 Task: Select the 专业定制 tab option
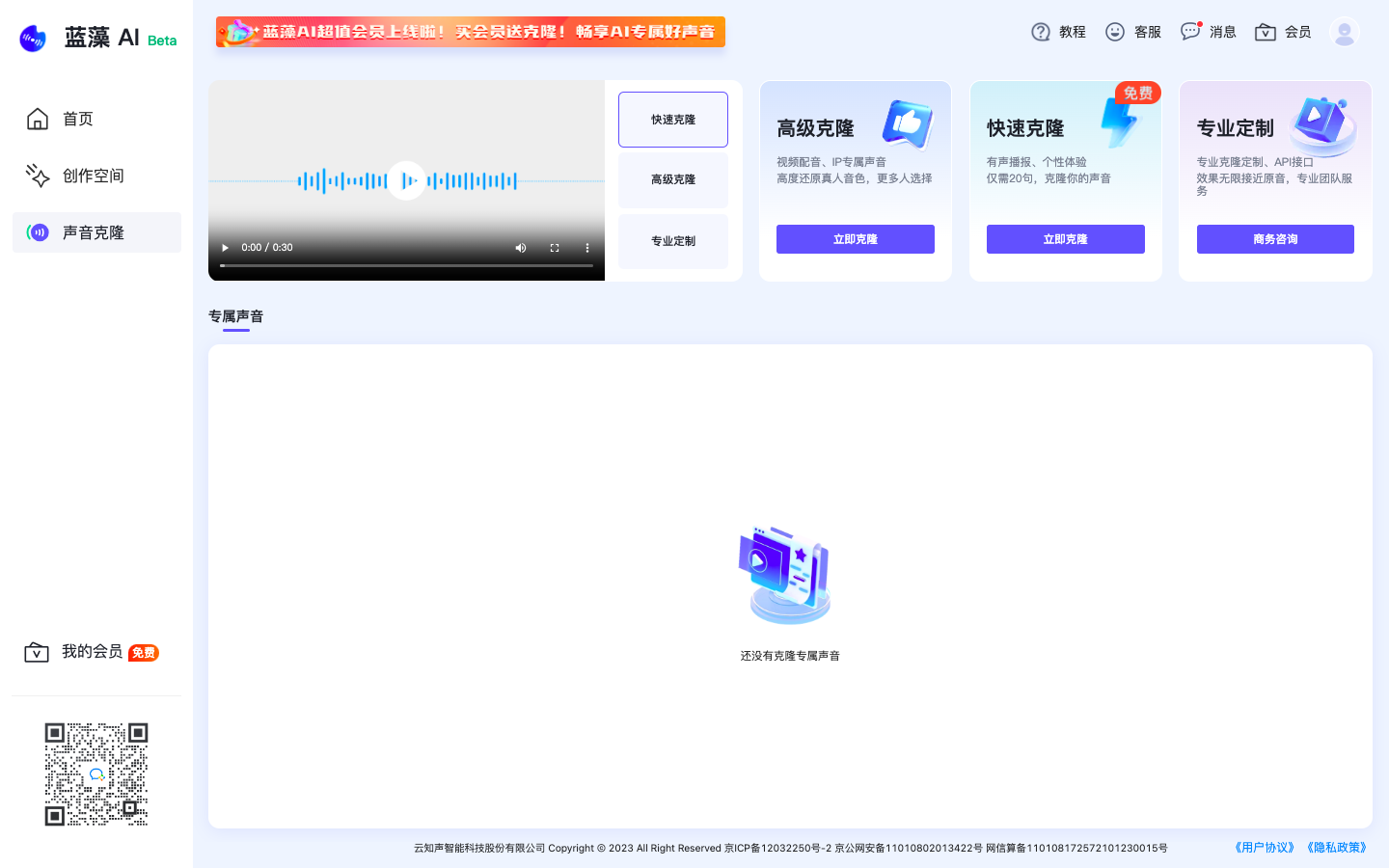point(672,241)
